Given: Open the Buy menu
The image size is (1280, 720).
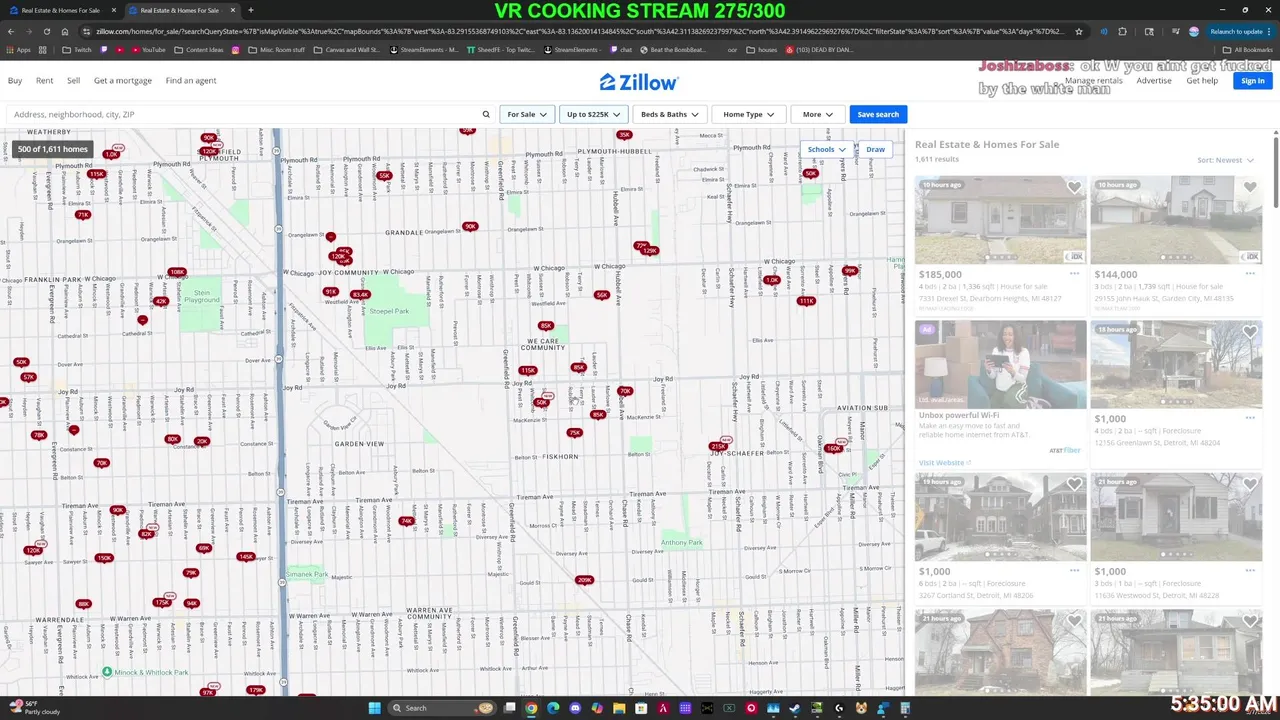Looking at the screenshot, I should point(15,81).
